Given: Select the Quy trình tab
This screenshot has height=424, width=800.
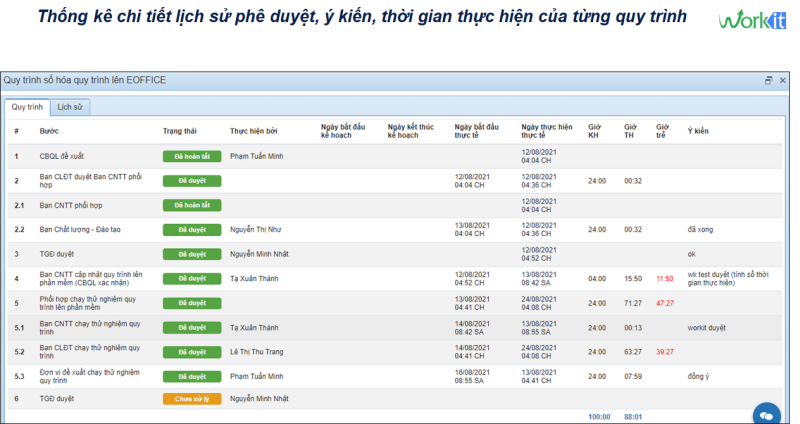Looking at the screenshot, I should coord(27,105).
